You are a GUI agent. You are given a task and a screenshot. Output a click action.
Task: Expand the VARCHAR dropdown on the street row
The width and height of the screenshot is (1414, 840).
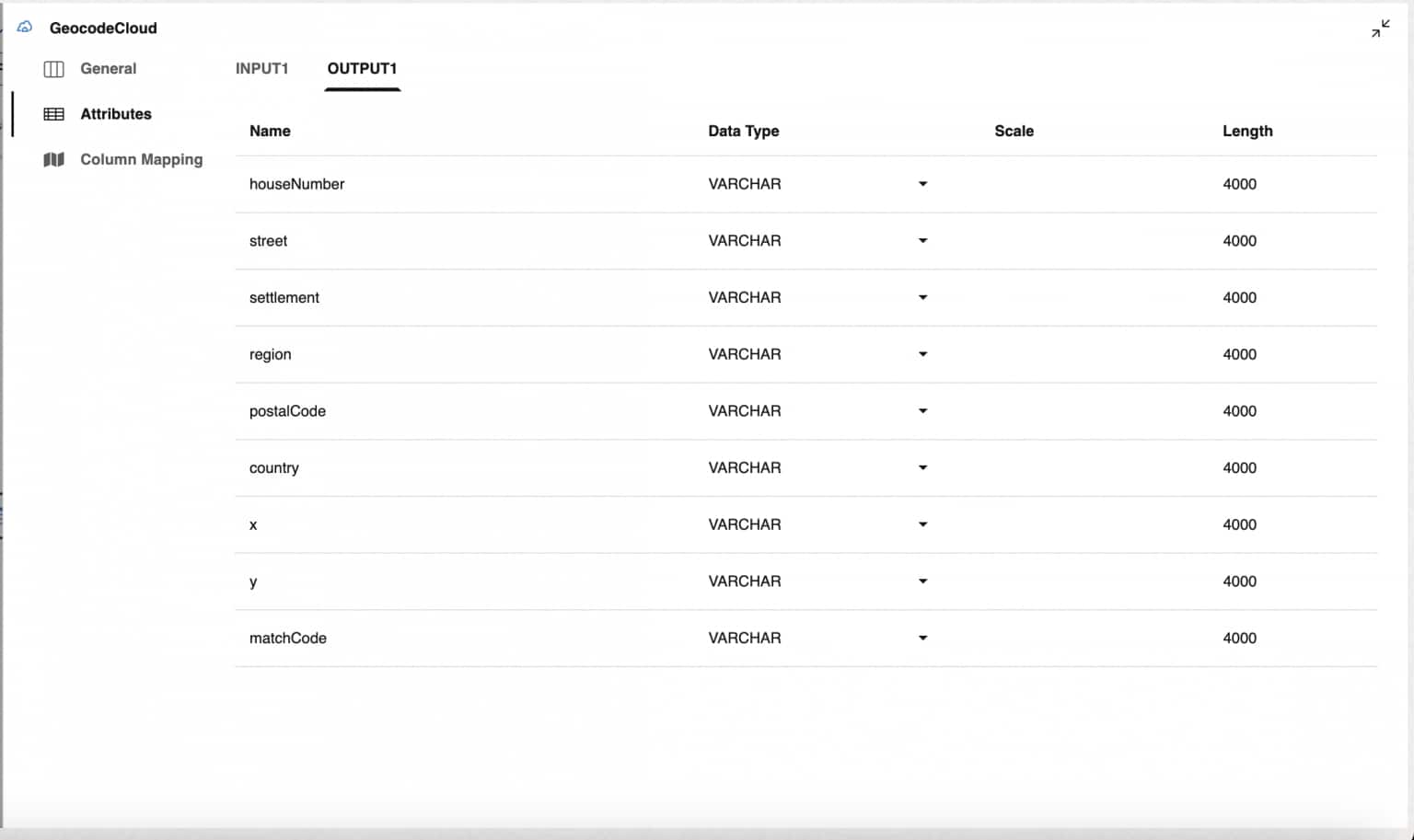point(922,240)
